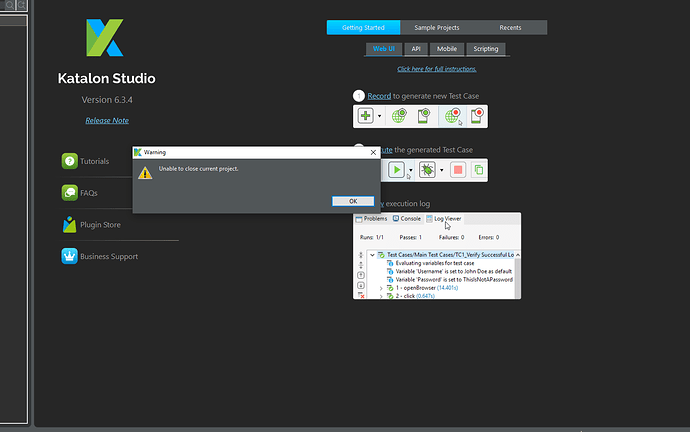Open Tutorials from the sidebar

coord(85,161)
